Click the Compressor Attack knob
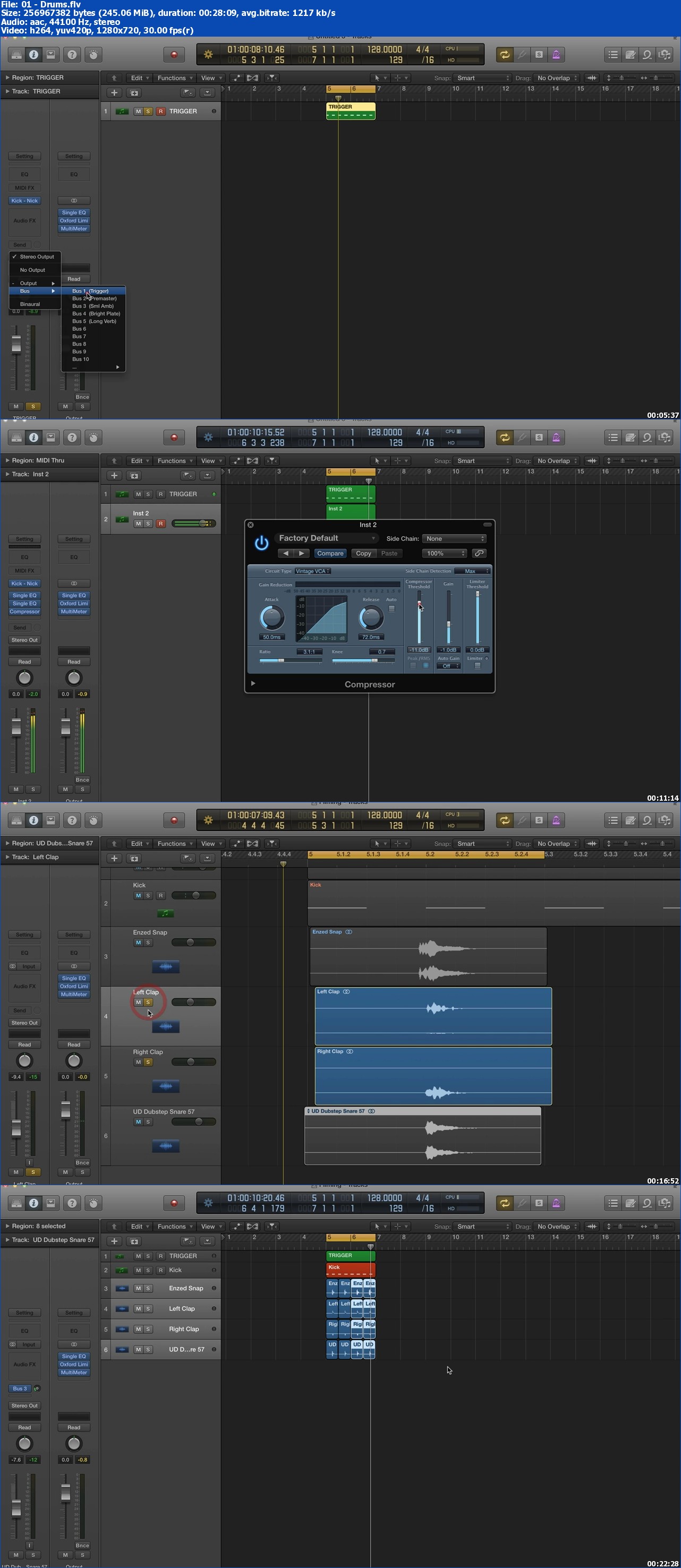The height and width of the screenshot is (1568, 681). 271,618
